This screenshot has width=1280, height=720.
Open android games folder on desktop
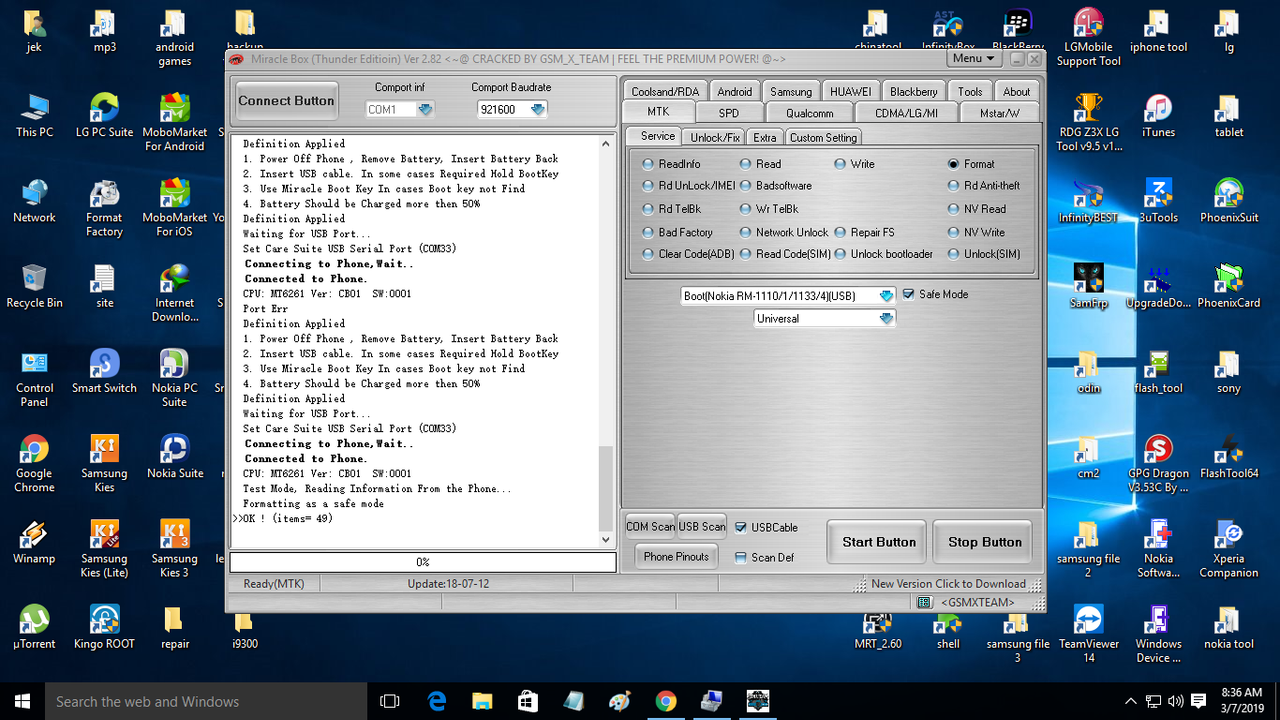(x=174, y=39)
